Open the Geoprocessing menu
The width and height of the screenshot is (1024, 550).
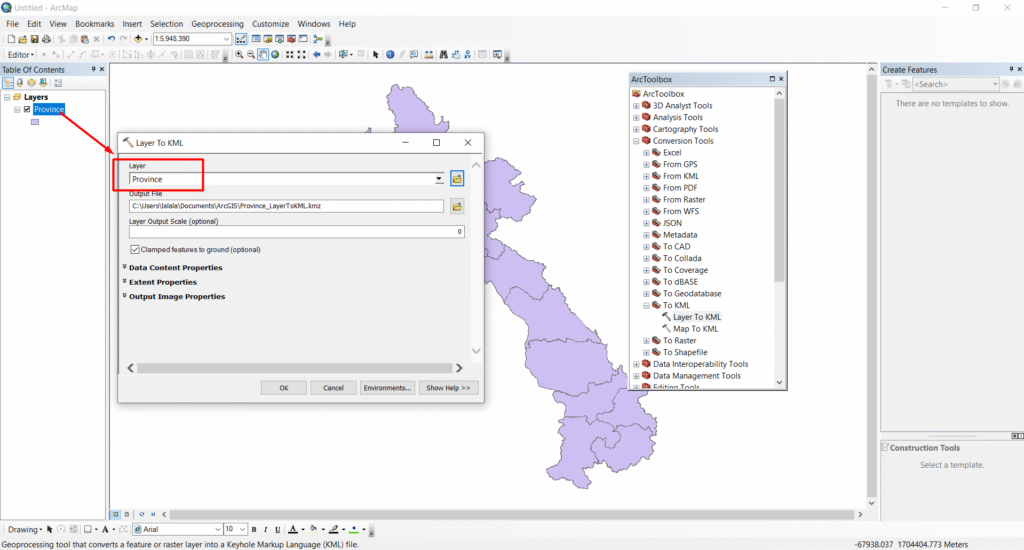(x=217, y=24)
